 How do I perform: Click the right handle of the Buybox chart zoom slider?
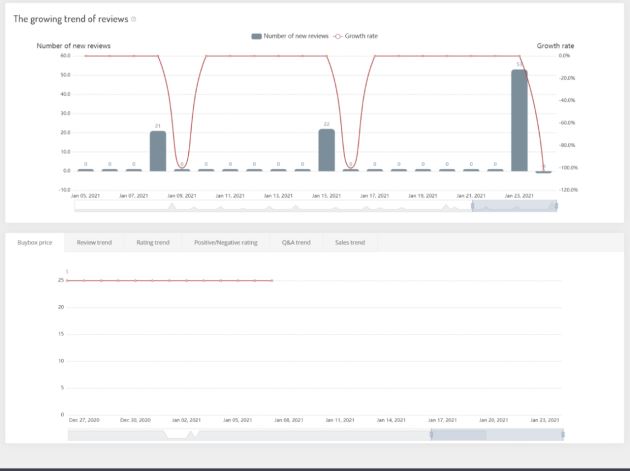pyautogui.click(x=562, y=434)
